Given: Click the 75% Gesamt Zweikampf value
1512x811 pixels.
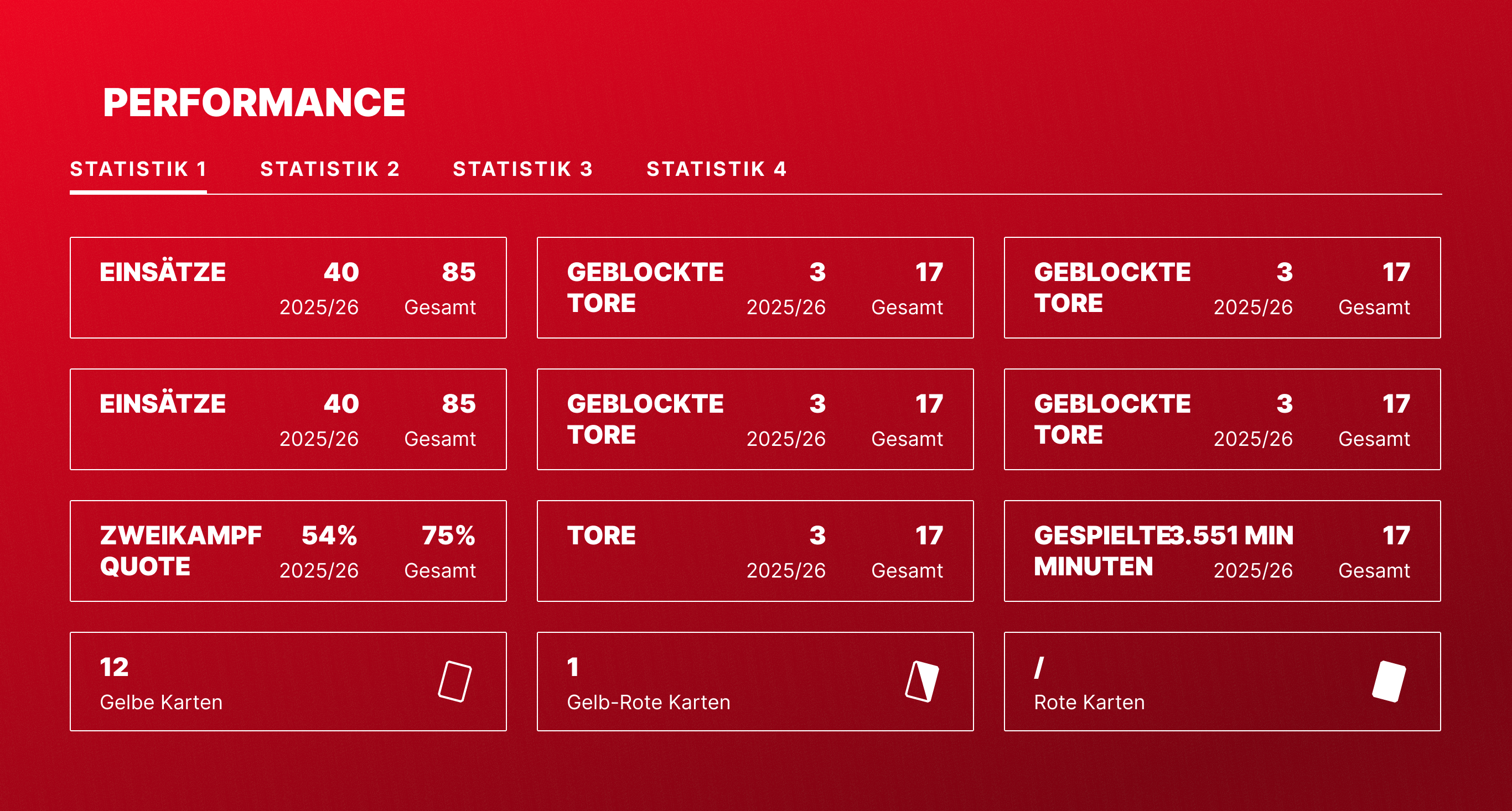Looking at the screenshot, I should (x=448, y=535).
